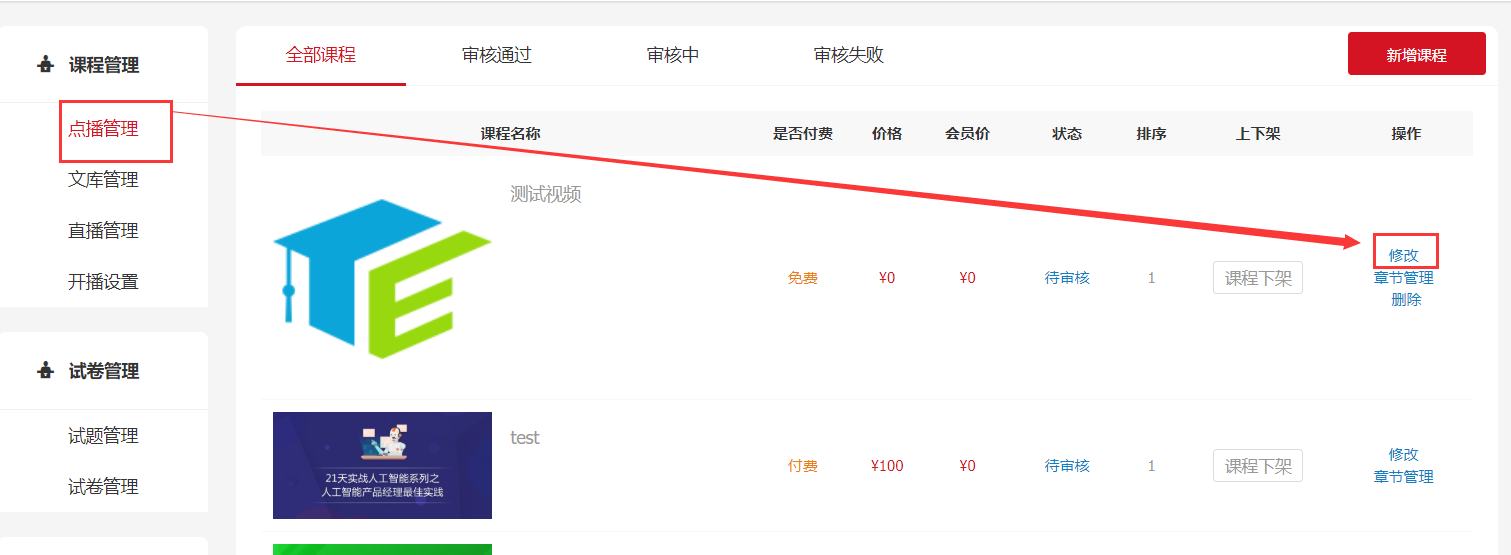Click the 上下架 column header

1258,133
